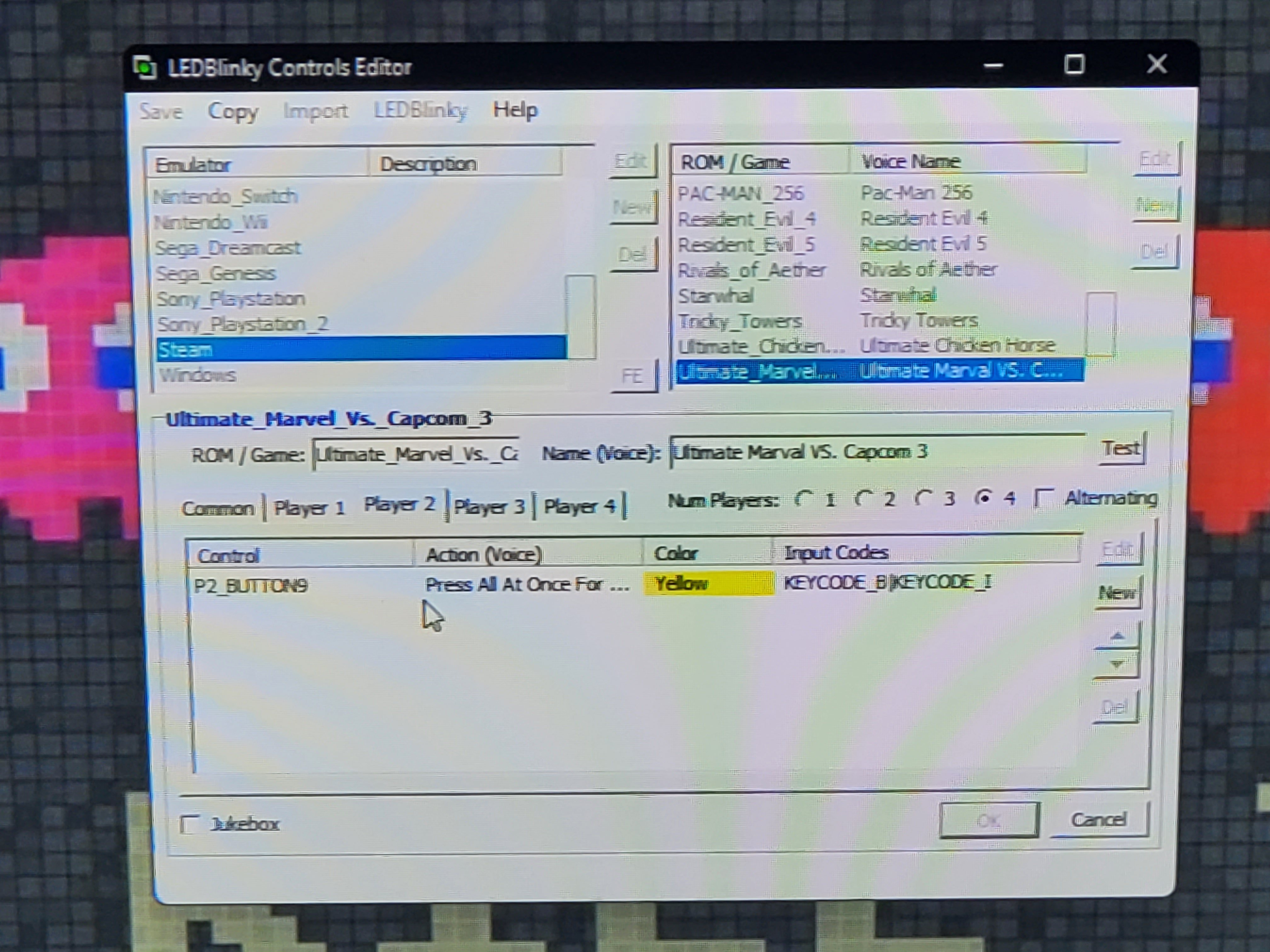
Task: Click the Yellow color cell
Action: click(709, 583)
